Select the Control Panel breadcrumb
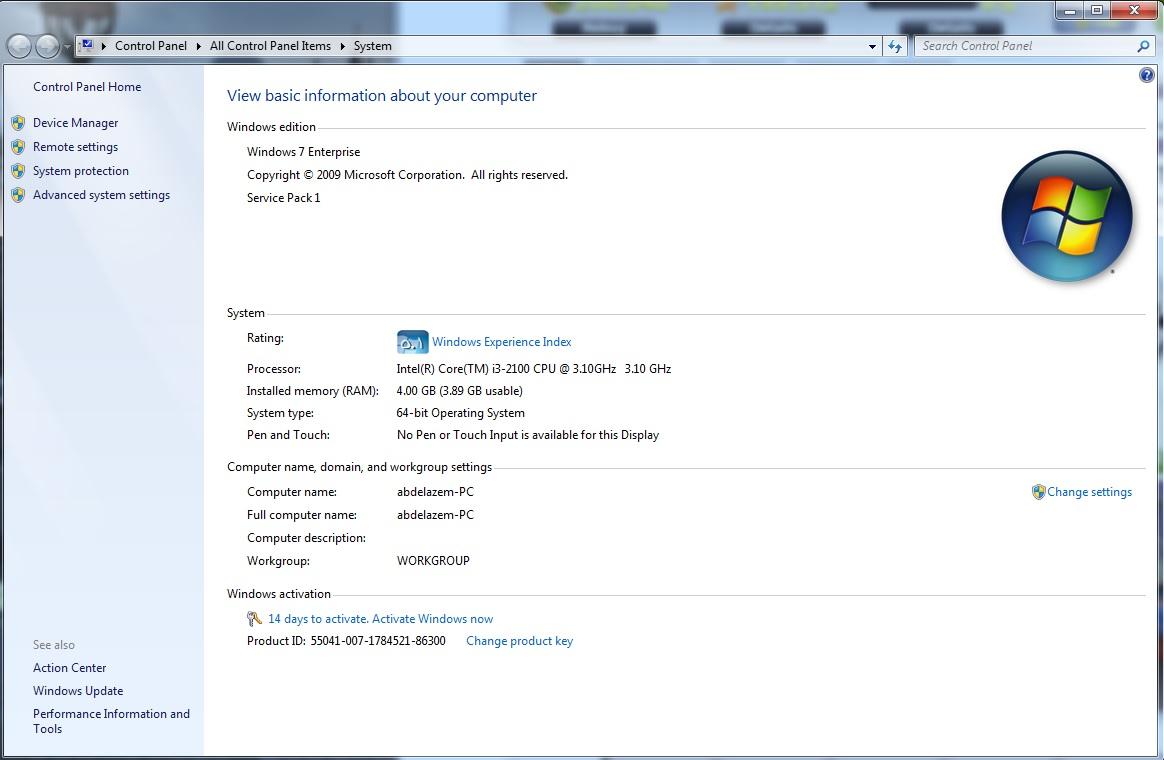This screenshot has height=760, width=1164. 151,46
